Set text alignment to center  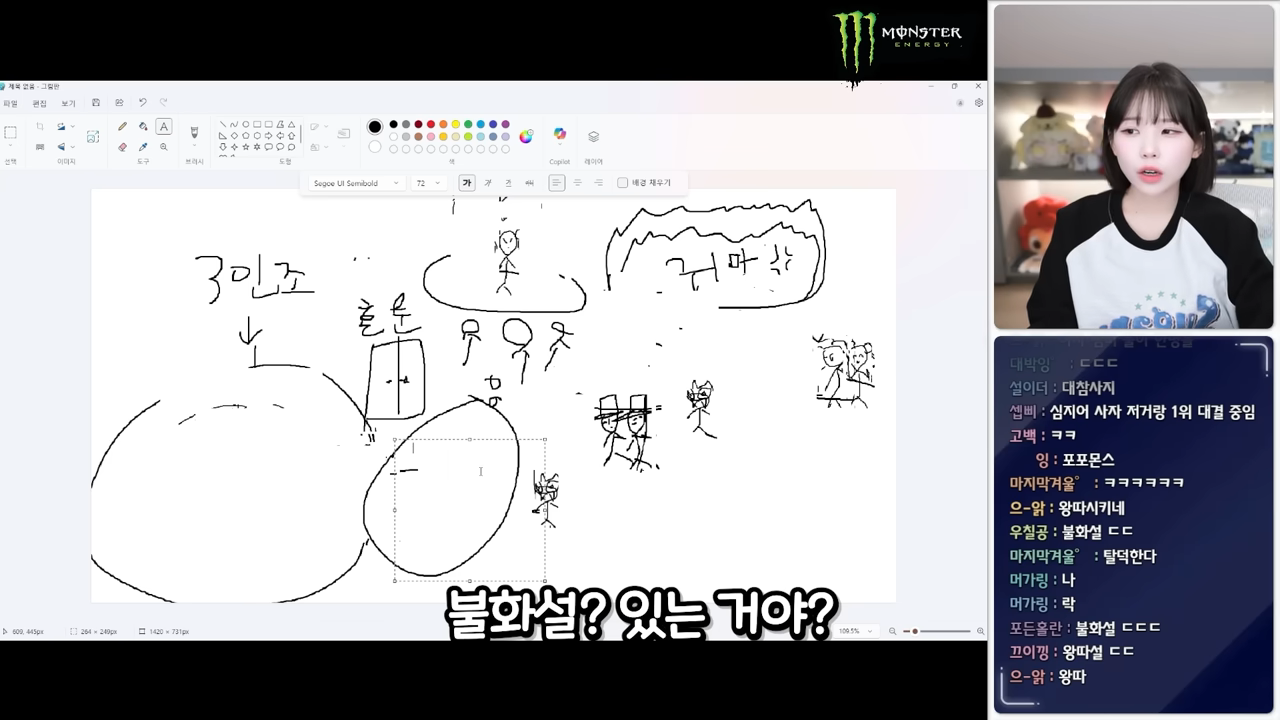tap(577, 183)
